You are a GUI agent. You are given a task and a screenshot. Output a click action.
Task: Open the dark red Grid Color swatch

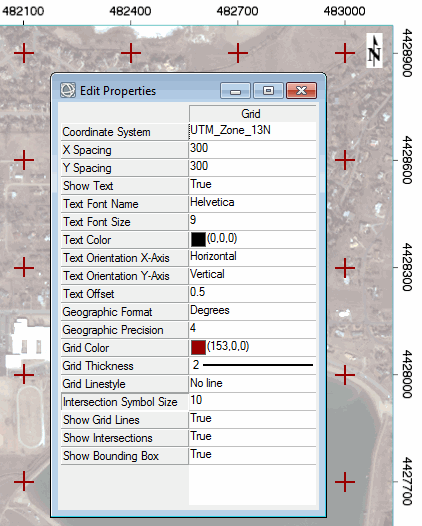(x=198, y=348)
